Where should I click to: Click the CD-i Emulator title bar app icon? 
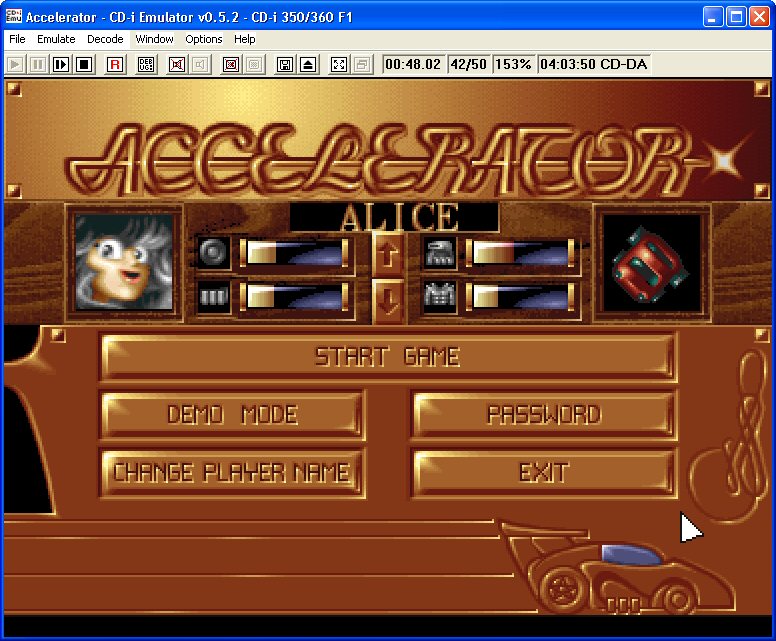point(13,16)
